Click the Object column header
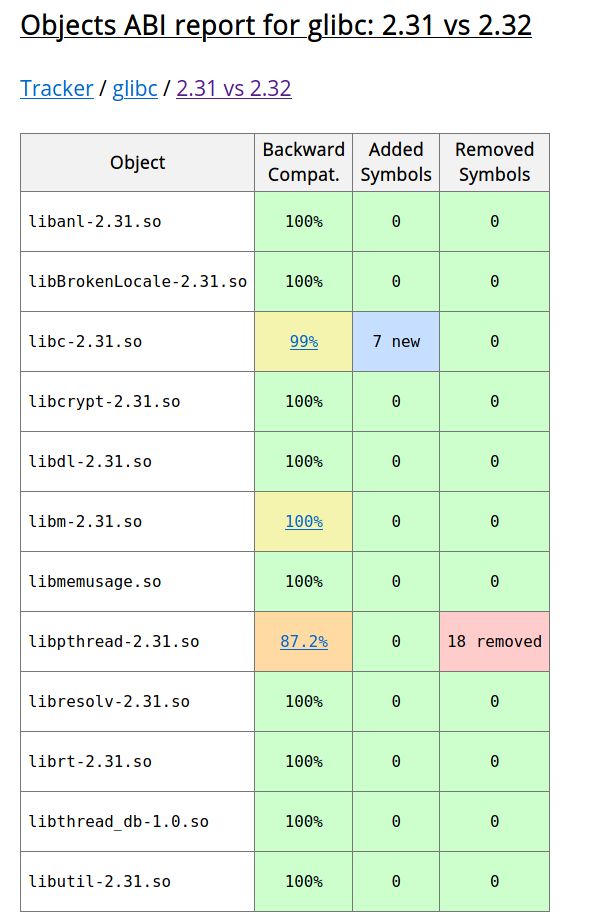Image resolution: width=608 pixels, height=924 pixels. 138,162
